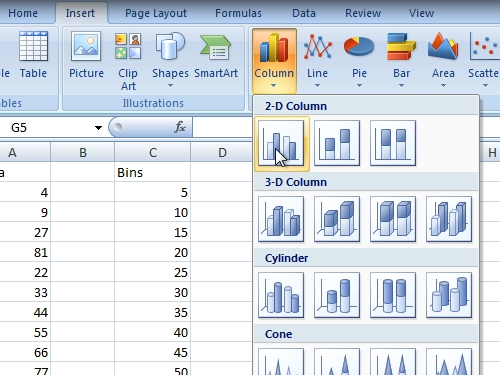
Task: Insert a Table from the ribbon
Action: 33,55
